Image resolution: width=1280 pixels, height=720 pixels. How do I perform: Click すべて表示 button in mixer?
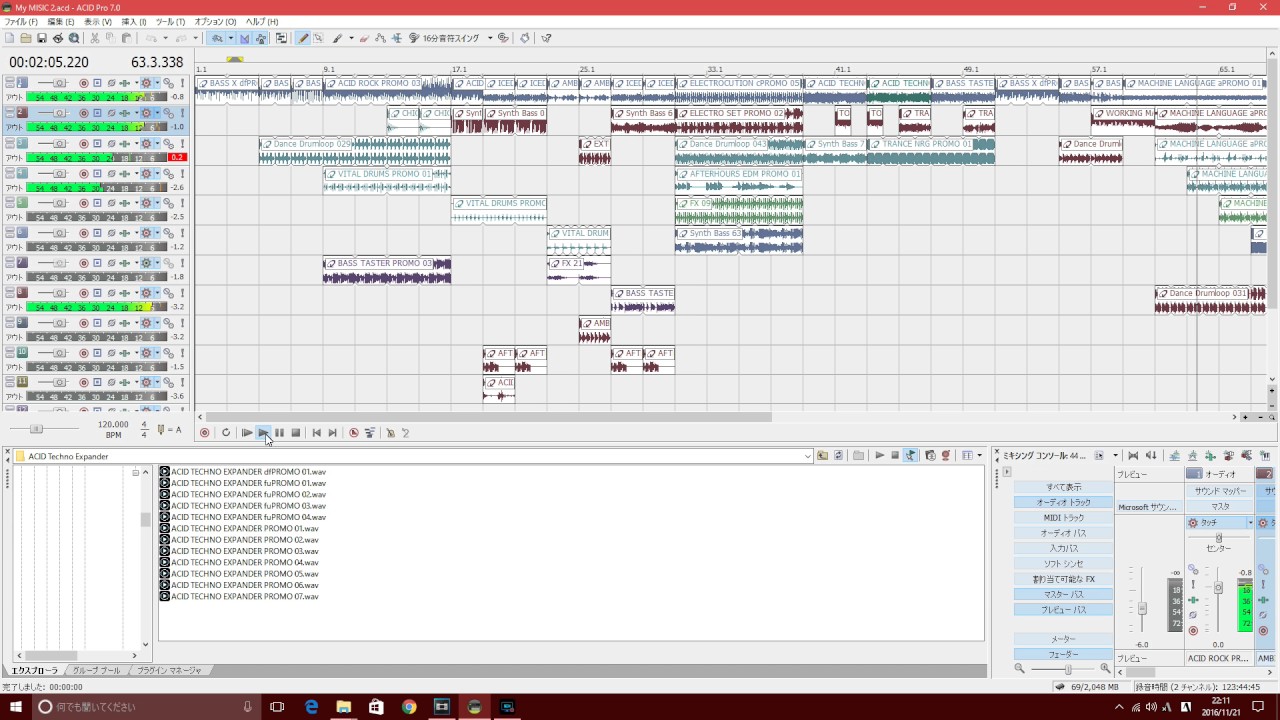[1063, 487]
